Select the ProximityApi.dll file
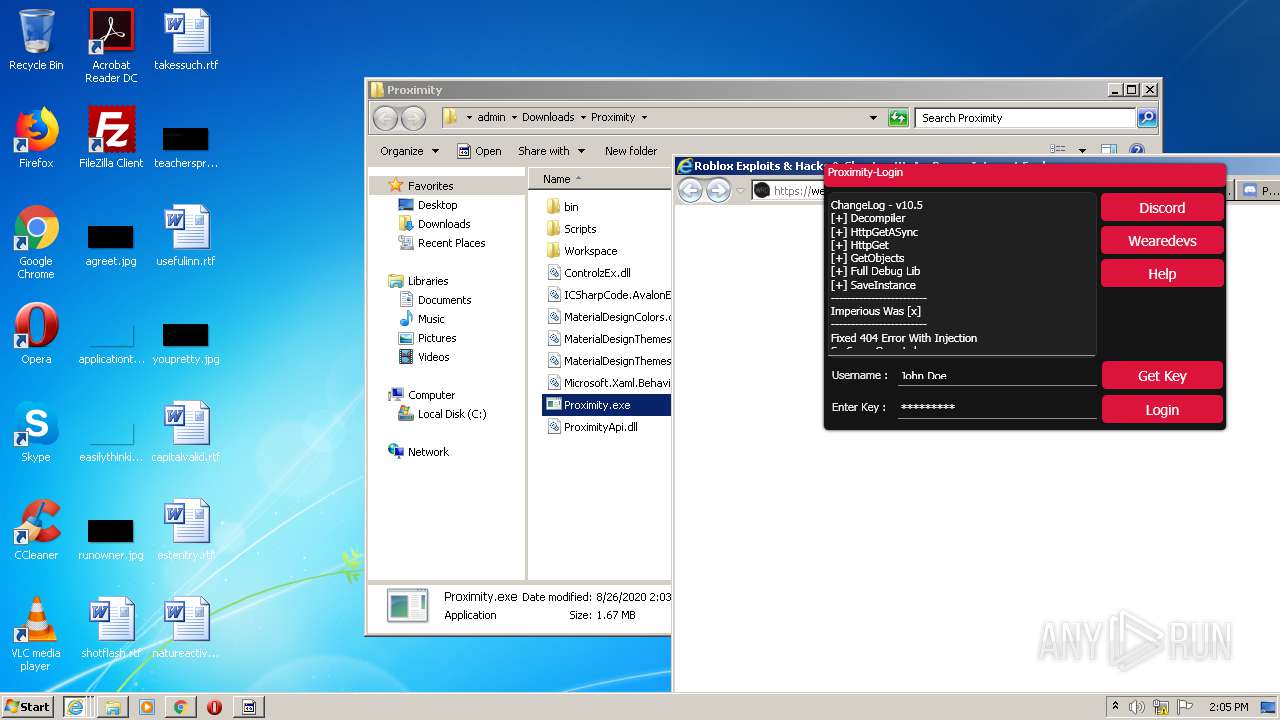 (x=600, y=427)
